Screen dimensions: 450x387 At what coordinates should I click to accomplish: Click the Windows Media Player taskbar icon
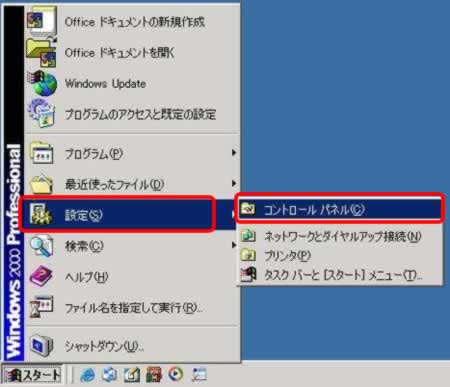click(x=176, y=374)
